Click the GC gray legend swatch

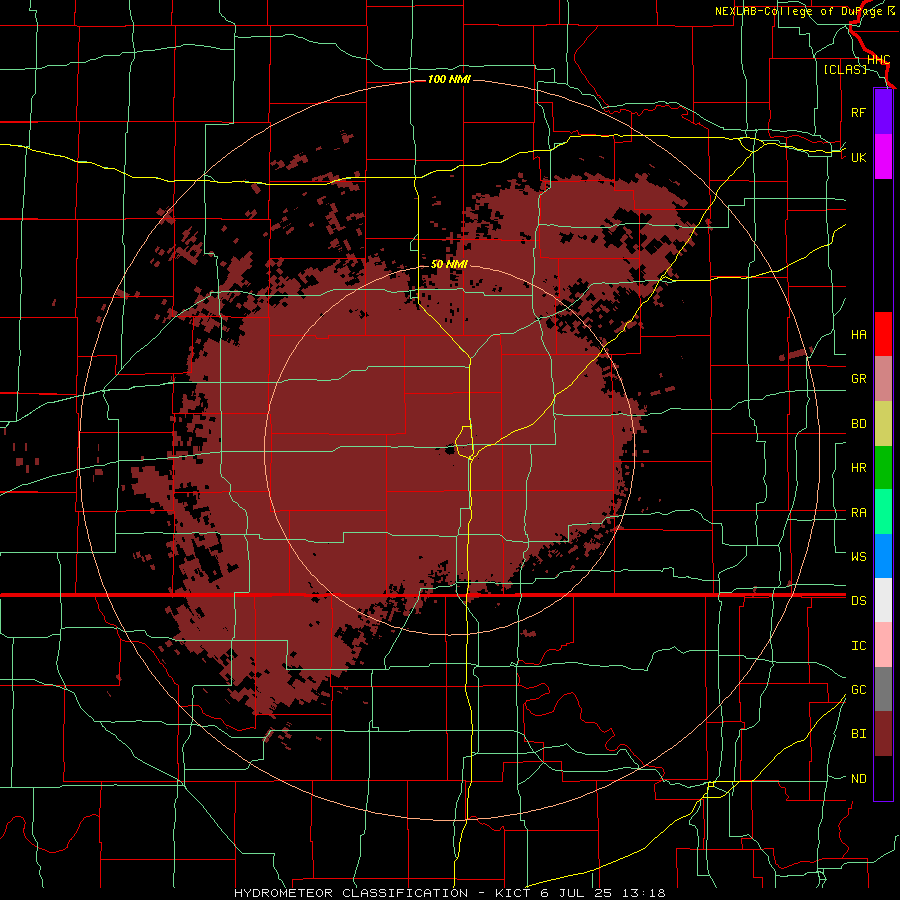[x=883, y=689]
